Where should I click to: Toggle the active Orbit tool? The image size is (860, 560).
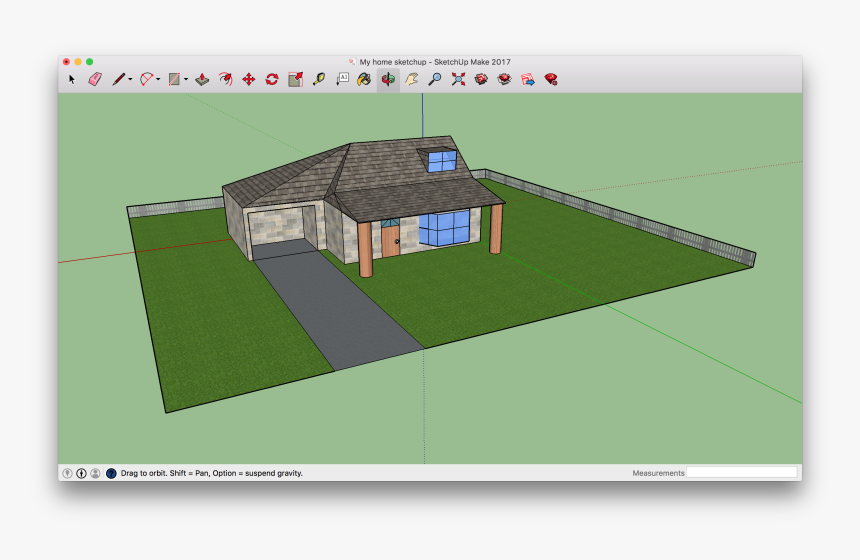pos(388,79)
